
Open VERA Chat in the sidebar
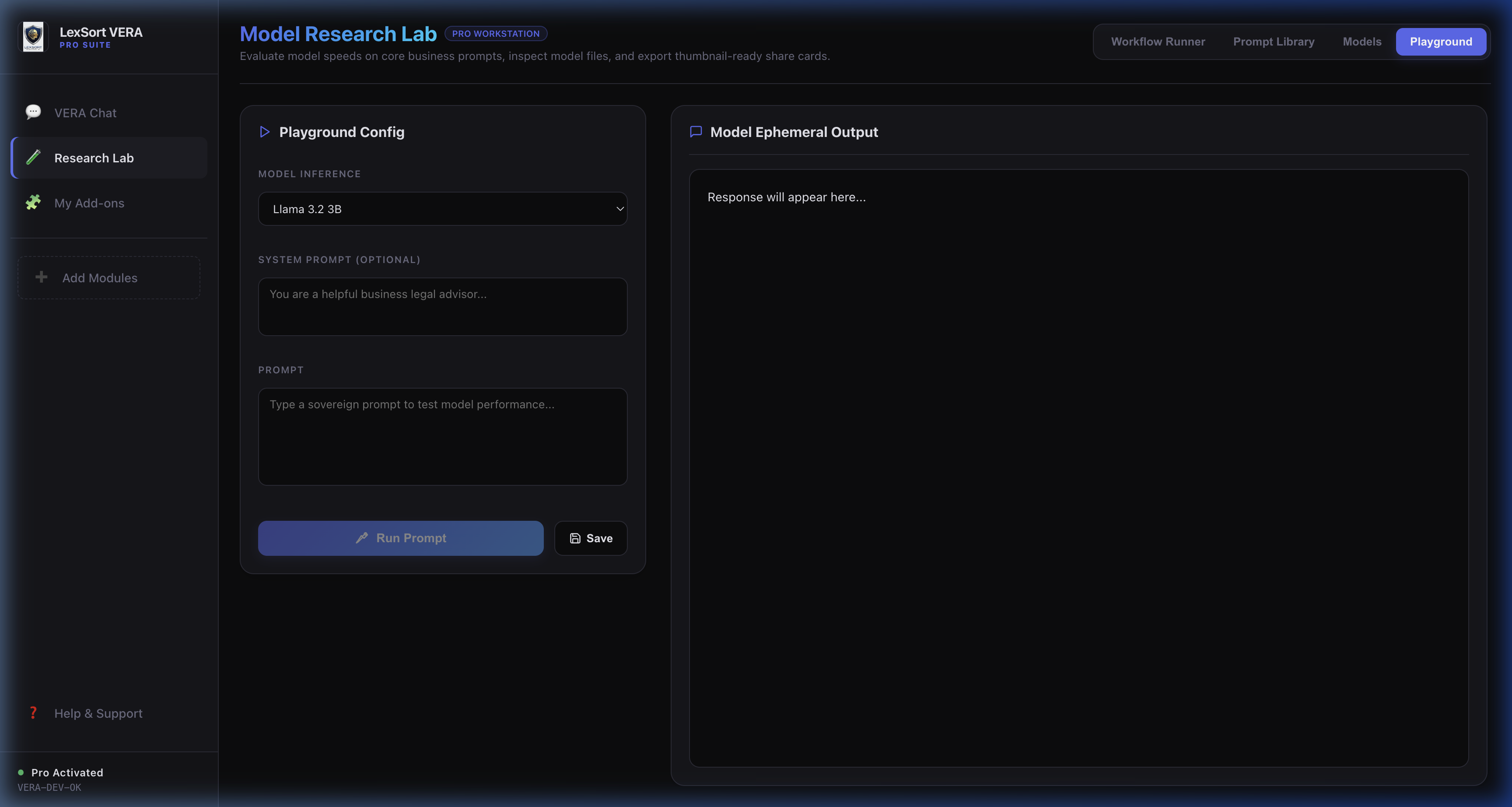click(x=109, y=112)
